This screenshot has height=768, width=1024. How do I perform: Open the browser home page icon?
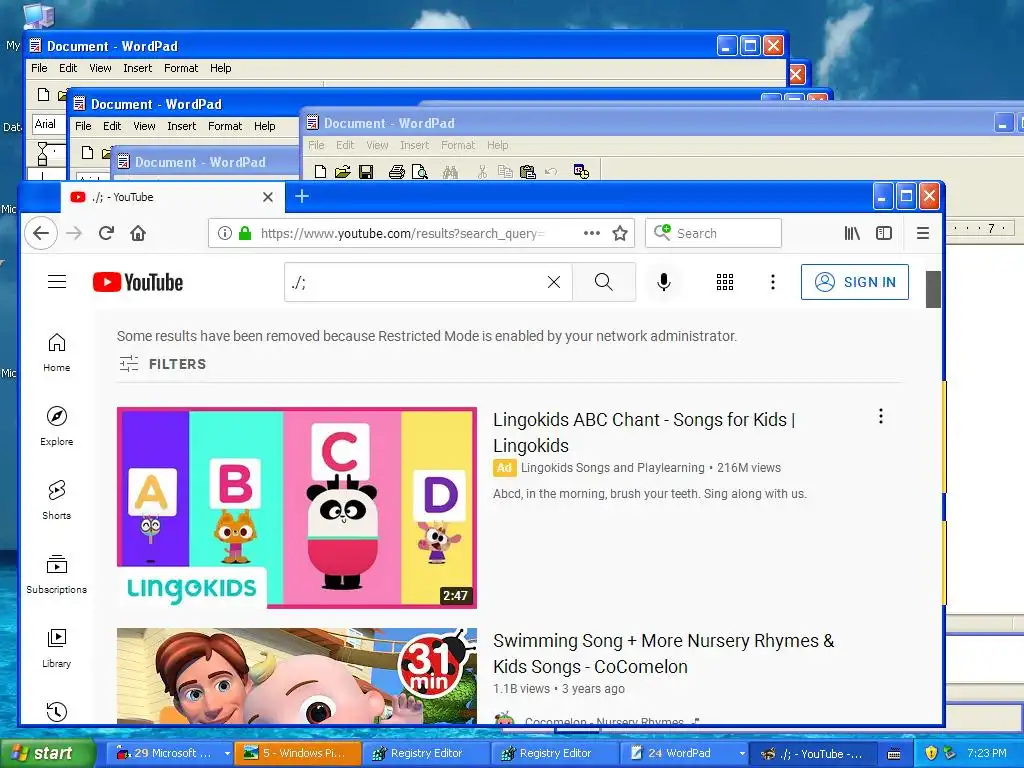pyautogui.click(x=138, y=233)
